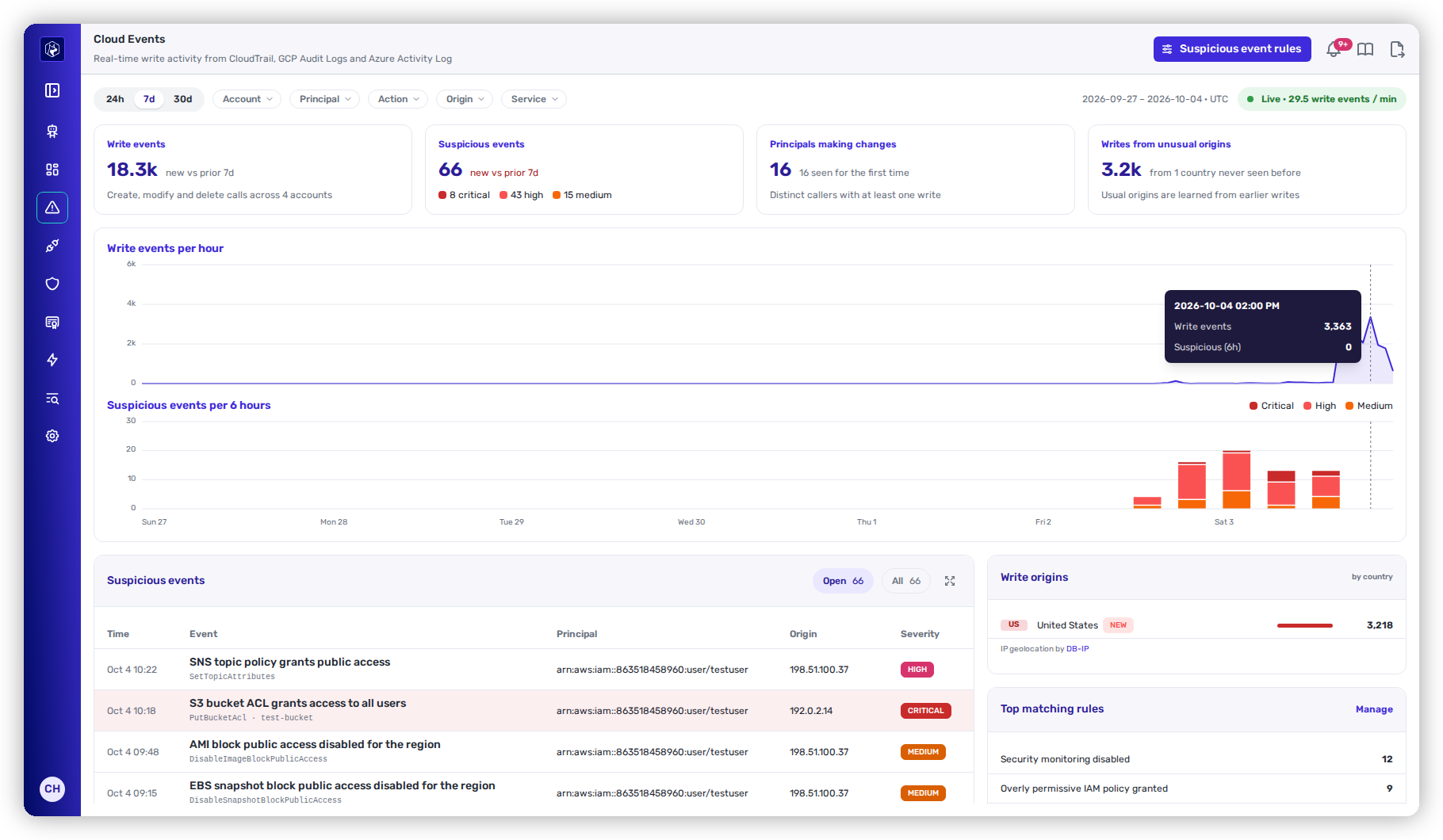The image size is (1443, 840).
Task: Open the Account filter dropdown
Action: [247, 99]
